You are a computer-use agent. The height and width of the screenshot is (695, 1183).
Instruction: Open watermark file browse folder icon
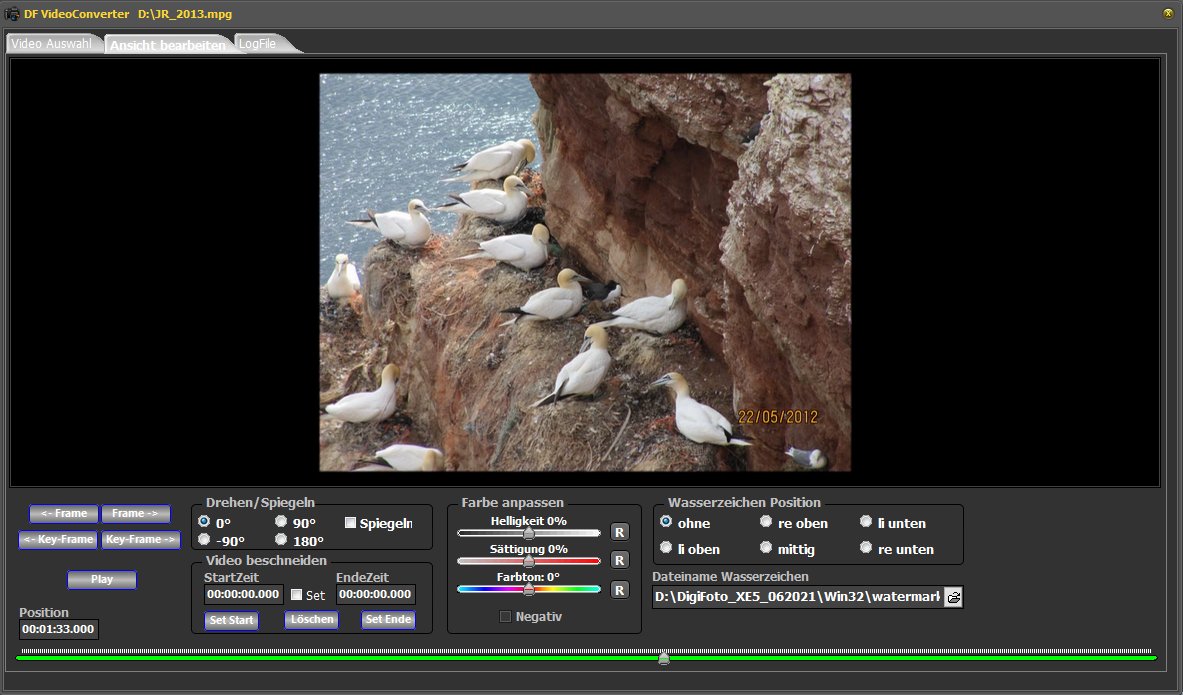click(953, 597)
